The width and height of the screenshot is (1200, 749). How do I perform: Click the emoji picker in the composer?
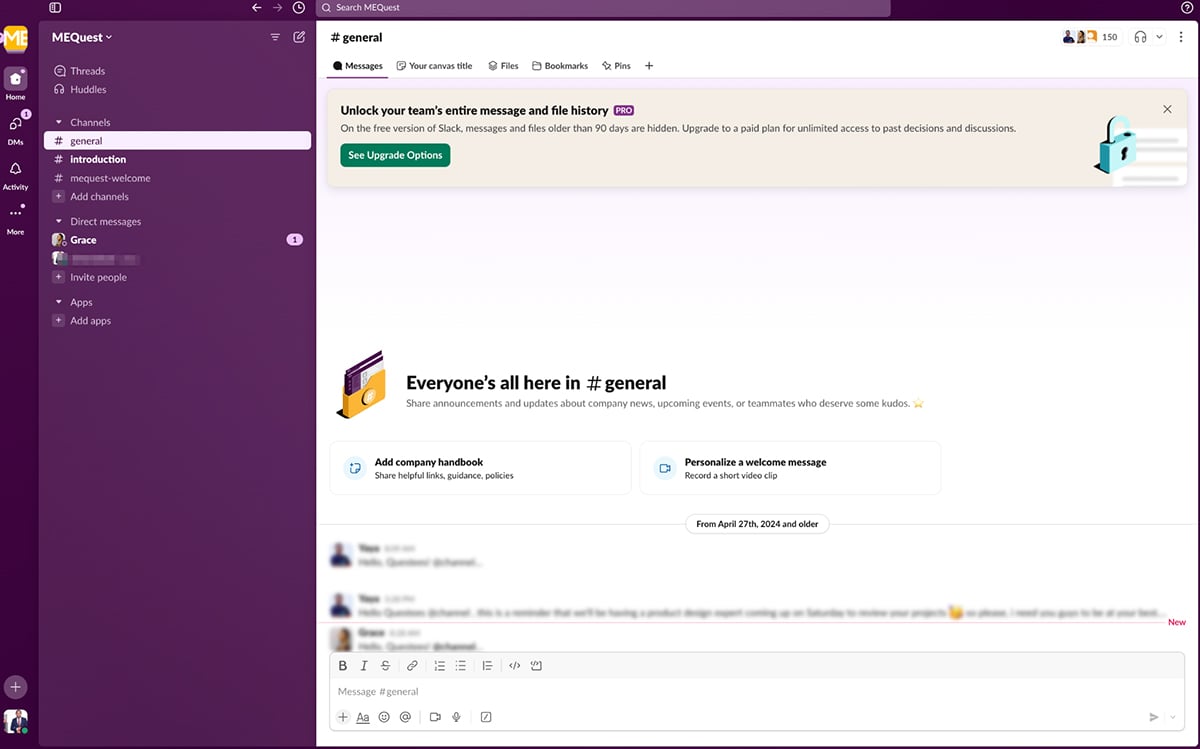point(384,717)
